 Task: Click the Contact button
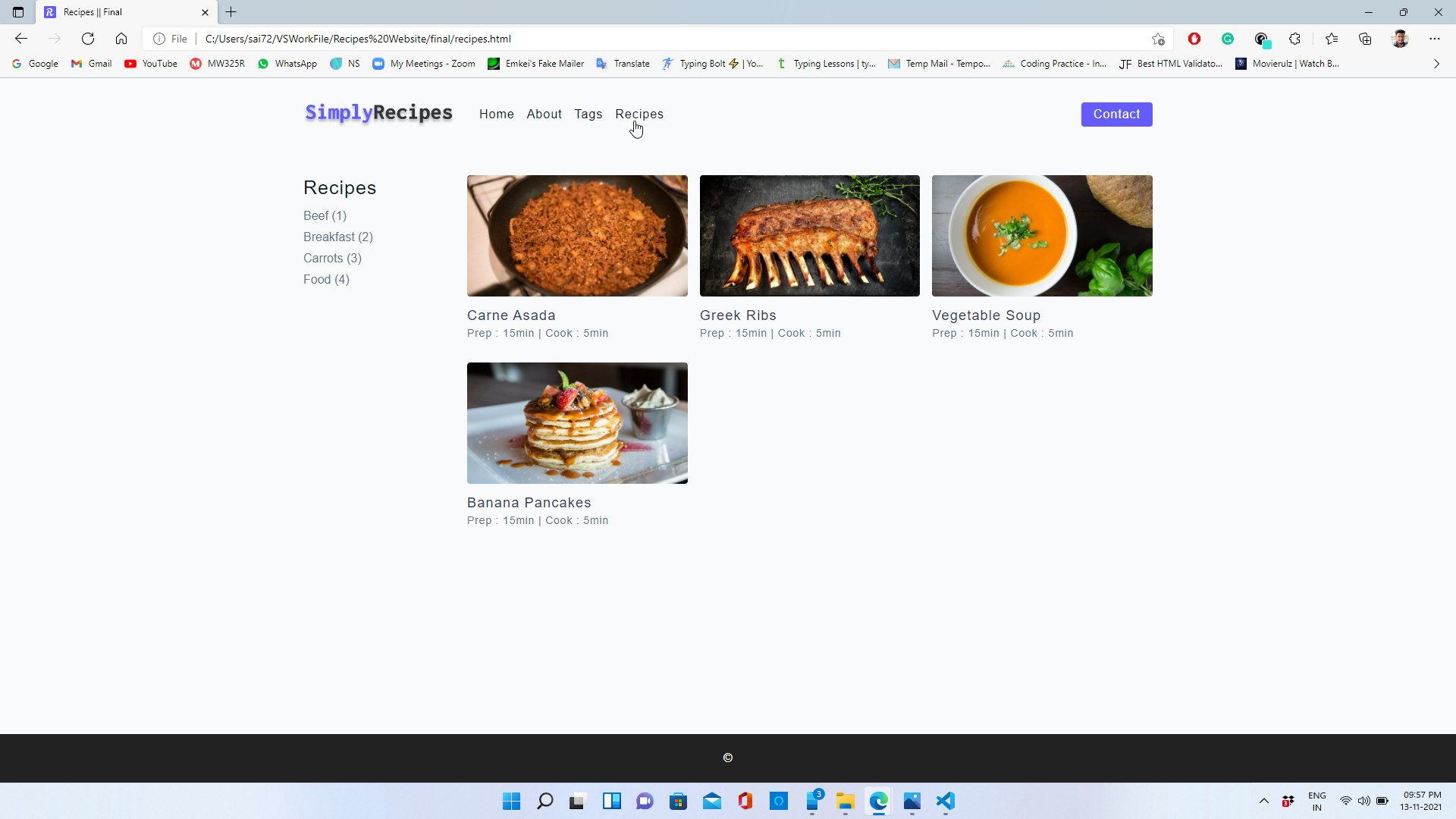pyautogui.click(x=1116, y=114)
